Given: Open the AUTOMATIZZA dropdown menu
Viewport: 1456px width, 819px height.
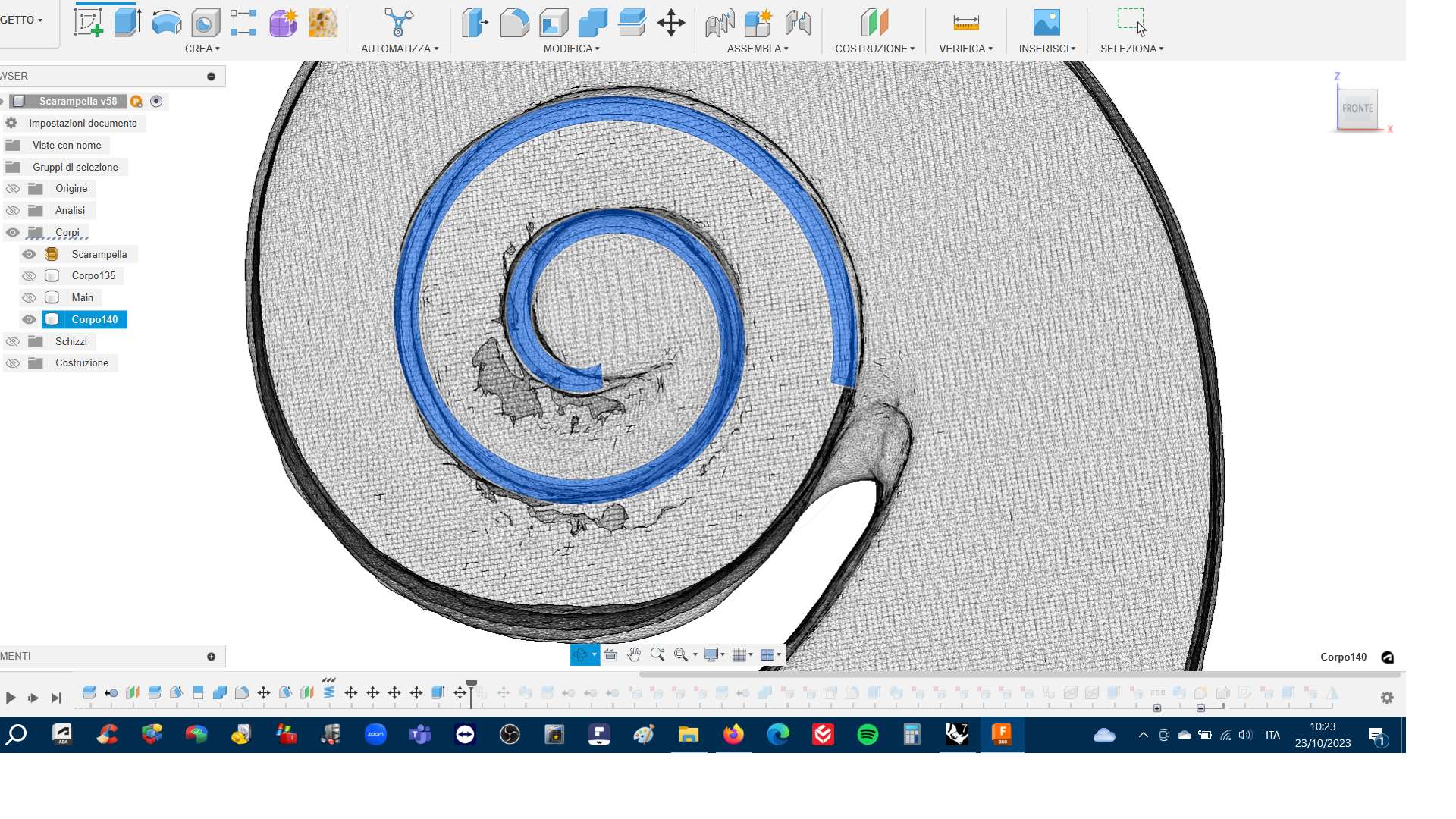Looking at the screenshot, I should pos(400,49).
